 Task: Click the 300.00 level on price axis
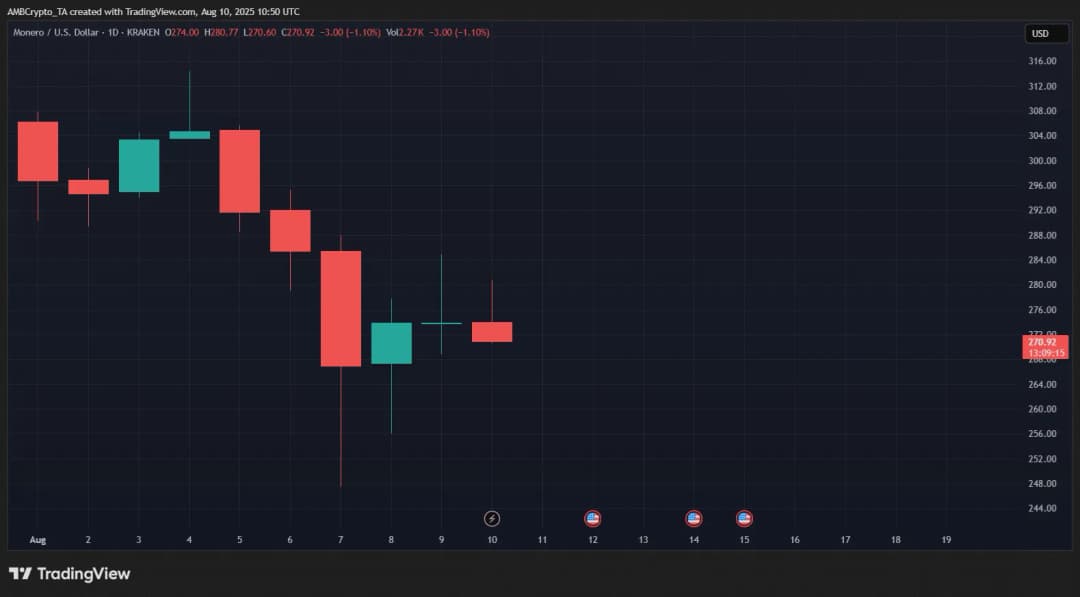pos(1043,161)
